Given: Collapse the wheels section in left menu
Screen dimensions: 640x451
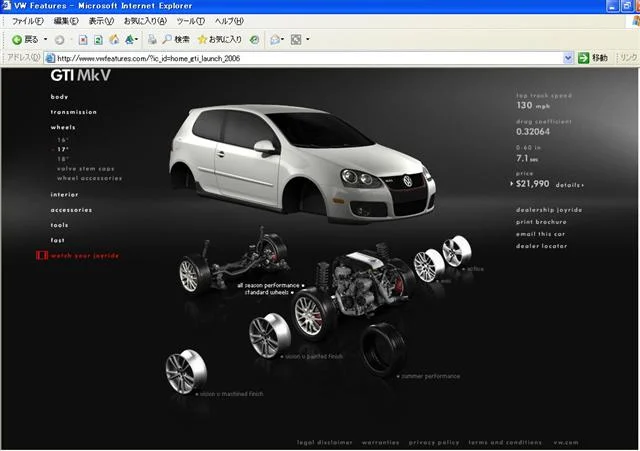Looking at the screenshot, I should (63, 127).
